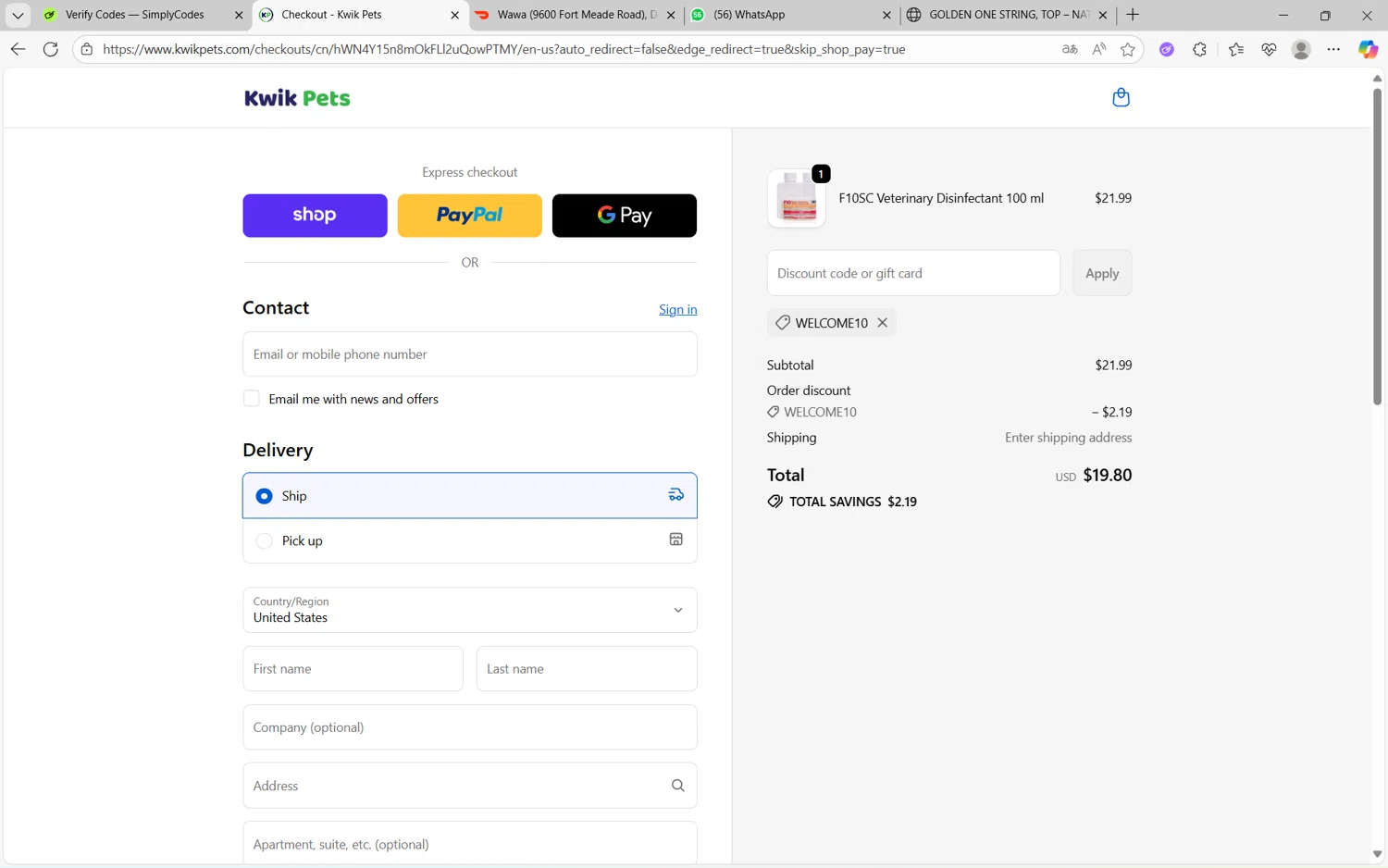Click the Last name field

point(587,668)
